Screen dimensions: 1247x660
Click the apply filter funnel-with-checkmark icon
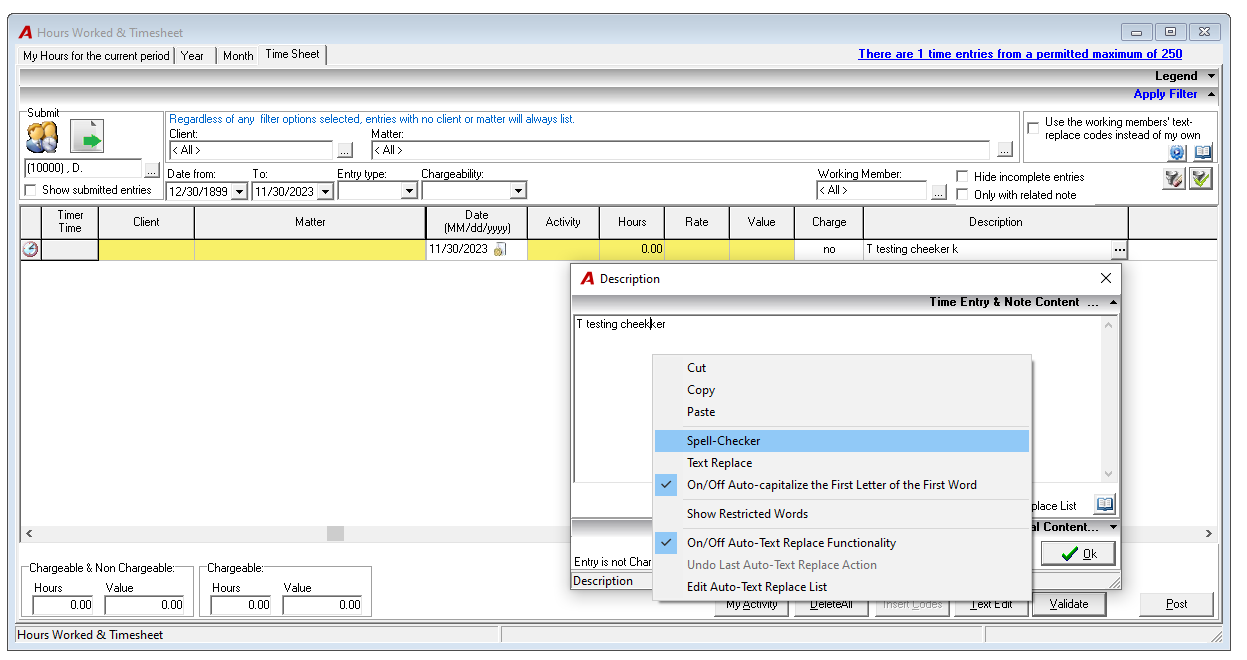(1201, 178)
